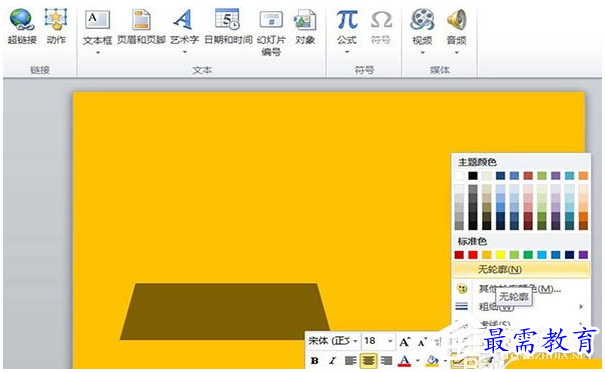Click the 音频 (Audio) speaker icon
This screenshot has width=605, height=372.
point(457,19)
